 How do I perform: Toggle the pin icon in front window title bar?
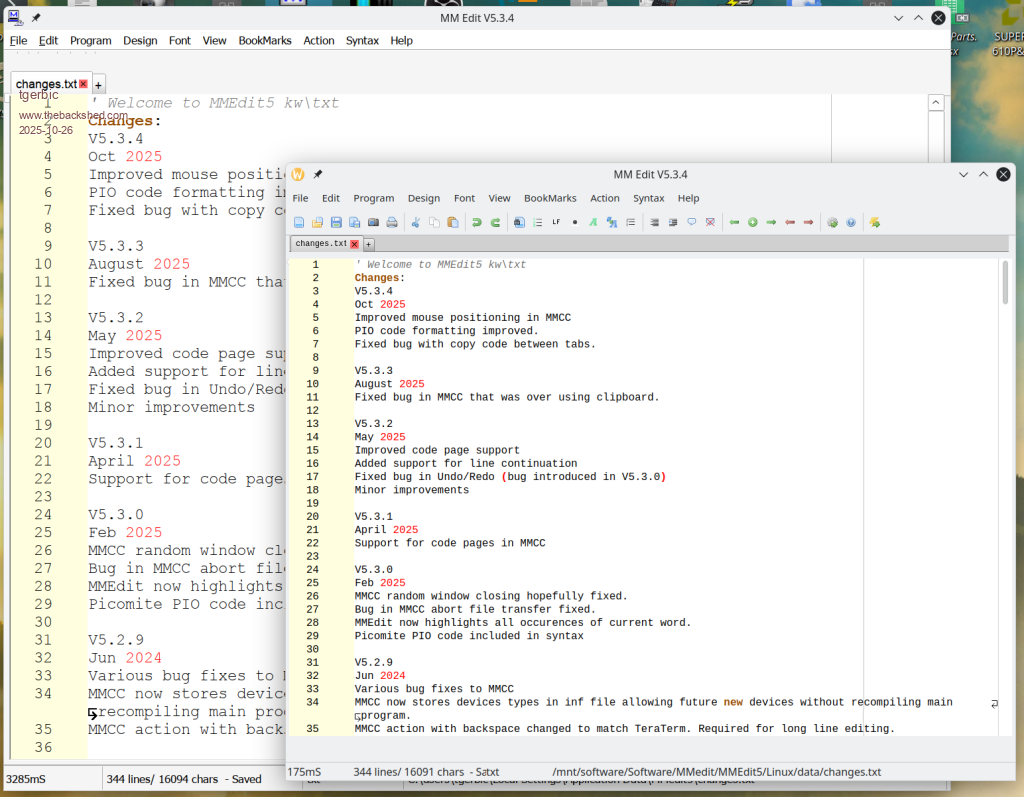(318, 174)
